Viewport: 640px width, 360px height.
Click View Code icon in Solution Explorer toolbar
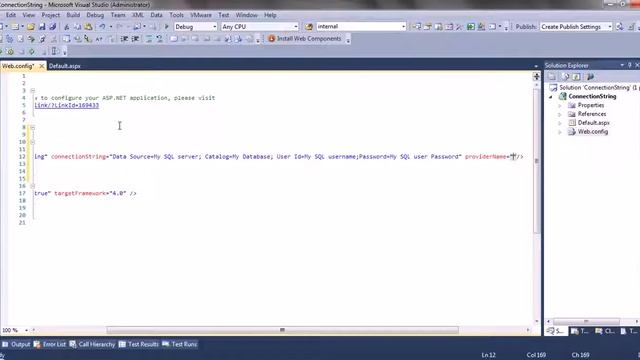(590, 77)
